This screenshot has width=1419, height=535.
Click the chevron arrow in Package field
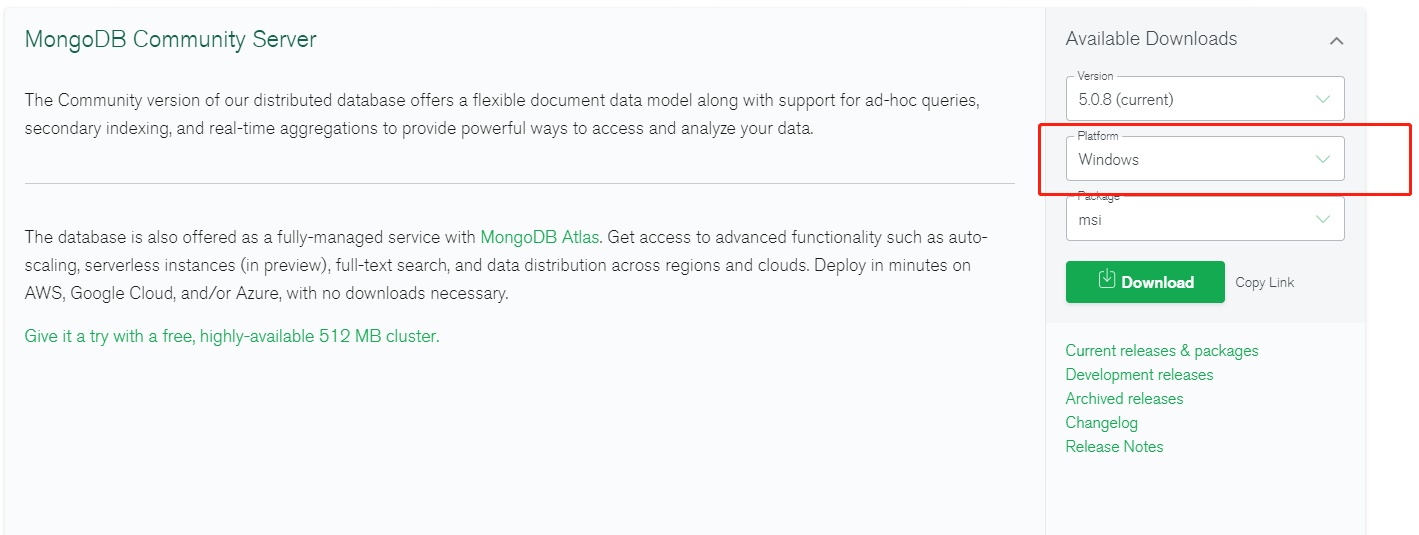coord(1323,219)
